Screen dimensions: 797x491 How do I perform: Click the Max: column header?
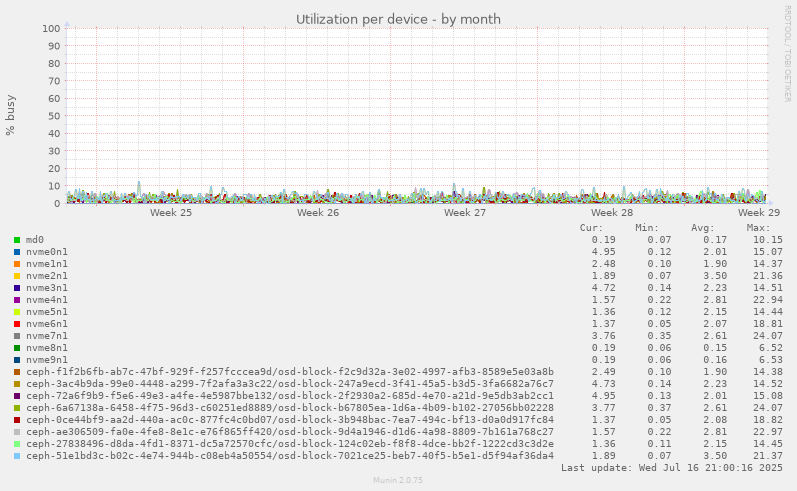[758, 228]
